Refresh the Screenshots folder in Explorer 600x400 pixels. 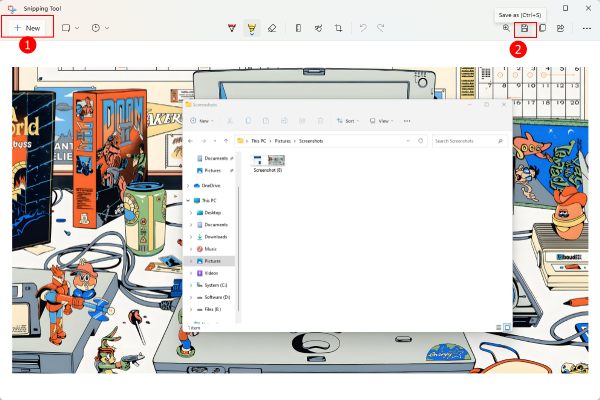[420, 141]
